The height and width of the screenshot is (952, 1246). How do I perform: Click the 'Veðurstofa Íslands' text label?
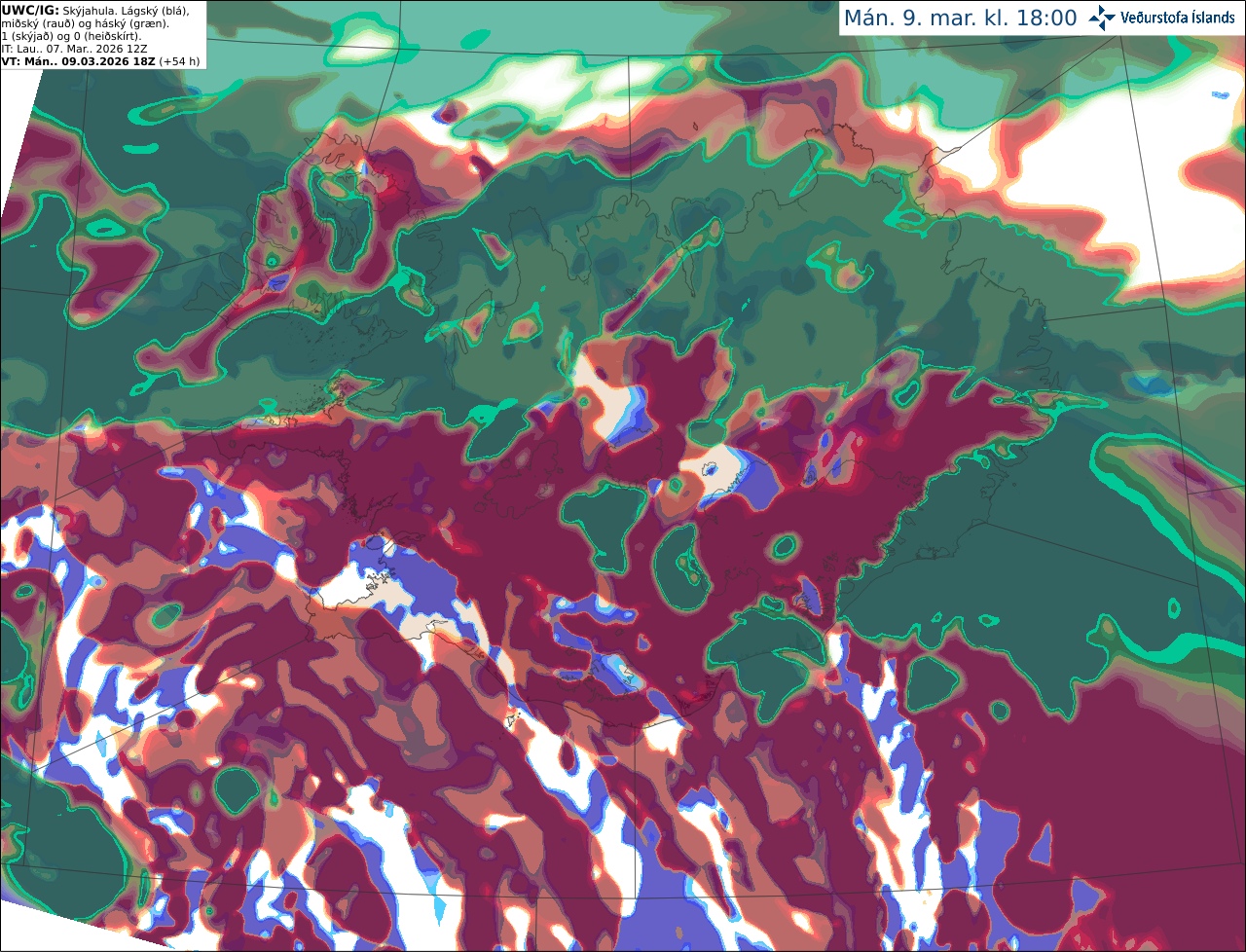(x=1178, y=18)
